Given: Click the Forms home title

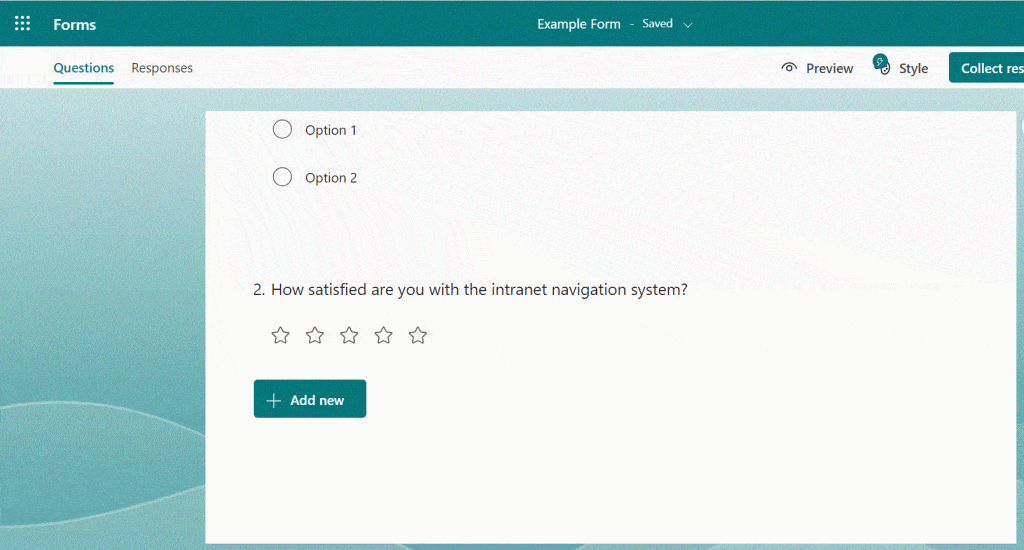Looking at the screenshot, I should (x=74, y=24).
